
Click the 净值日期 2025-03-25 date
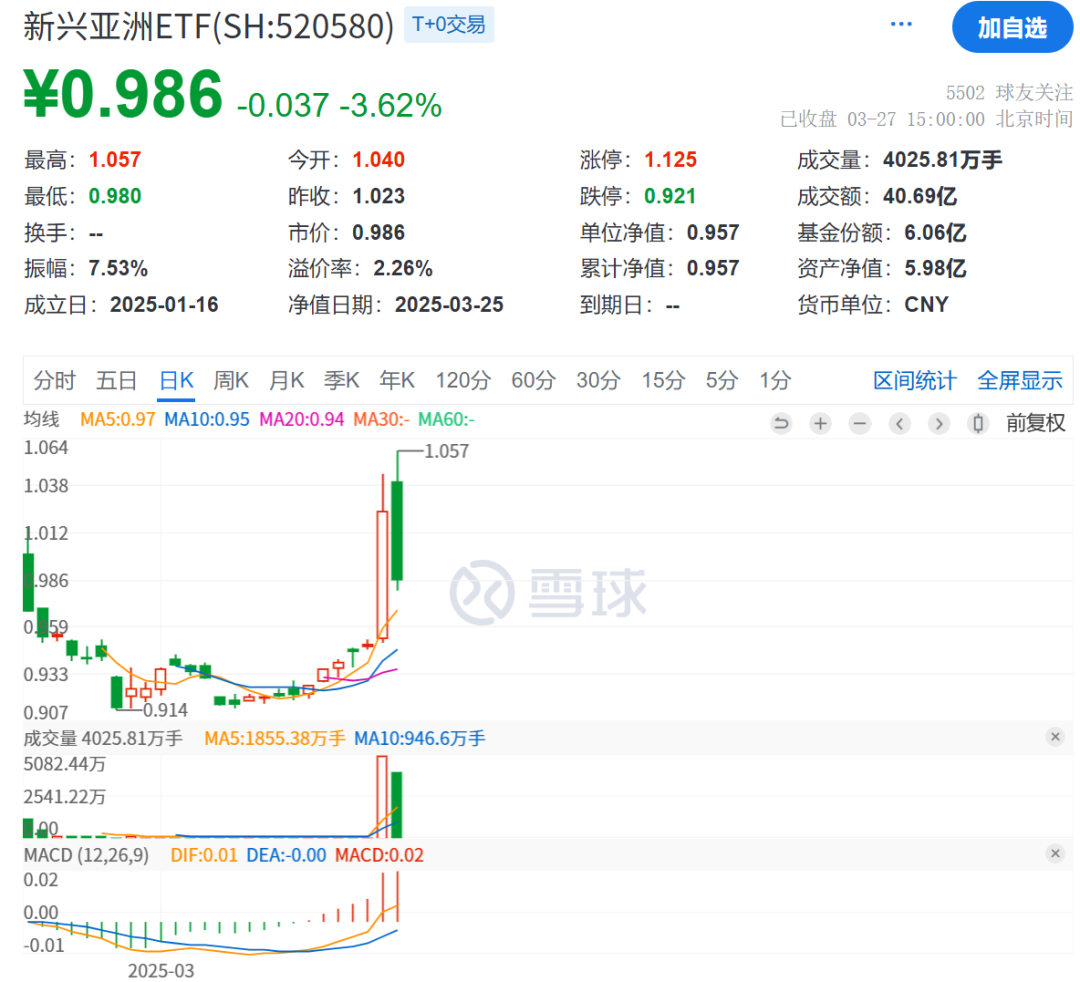coord(449,304)
